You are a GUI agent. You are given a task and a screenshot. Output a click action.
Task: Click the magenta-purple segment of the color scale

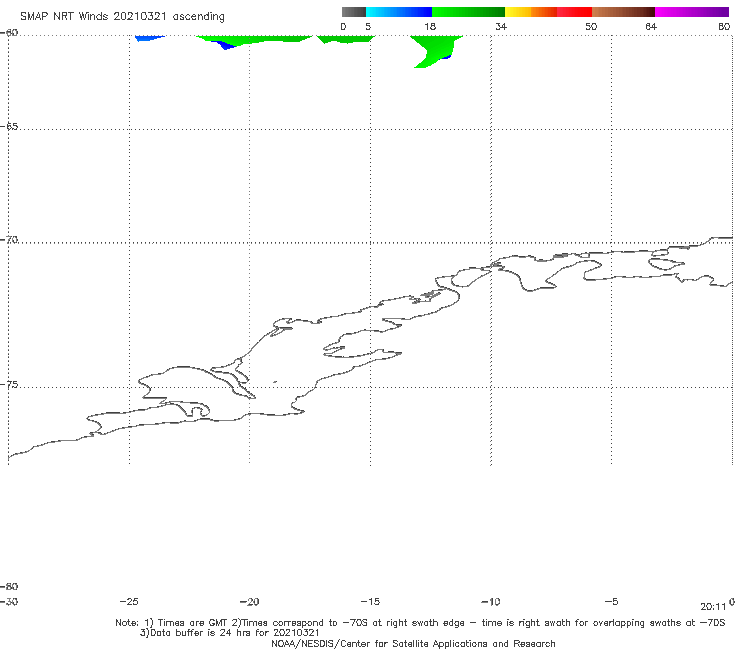point(692,12)
